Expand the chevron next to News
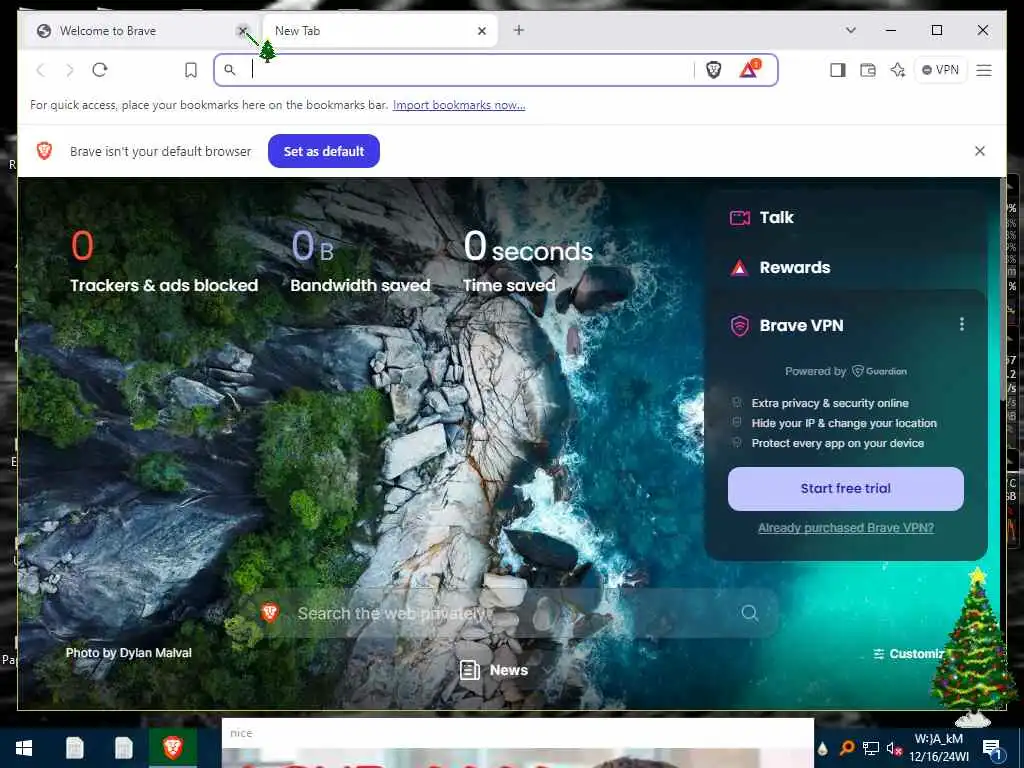 pyautogui.click(x=548, y=670)
